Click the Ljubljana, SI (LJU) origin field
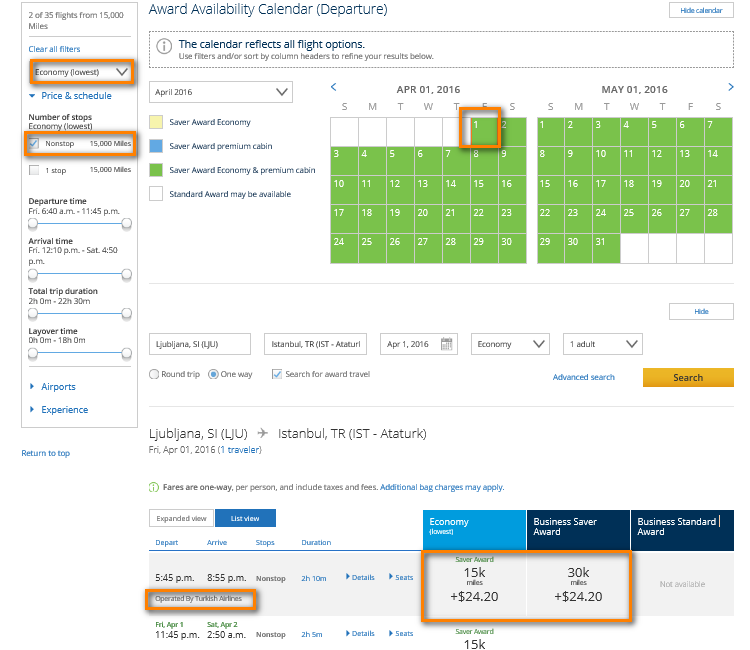The image size is (750, 650). click(199, 344)
